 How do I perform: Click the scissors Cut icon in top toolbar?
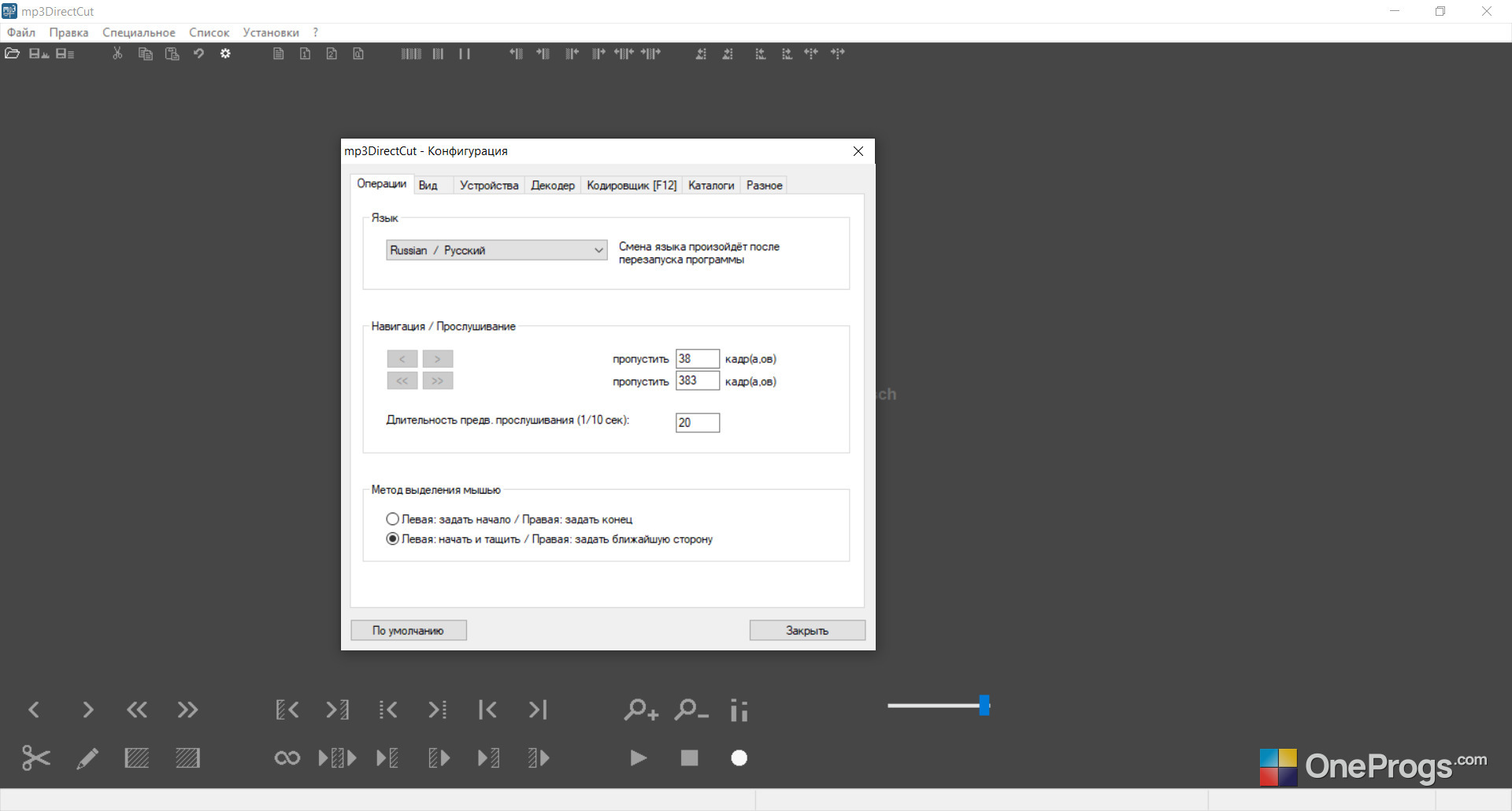117,54
